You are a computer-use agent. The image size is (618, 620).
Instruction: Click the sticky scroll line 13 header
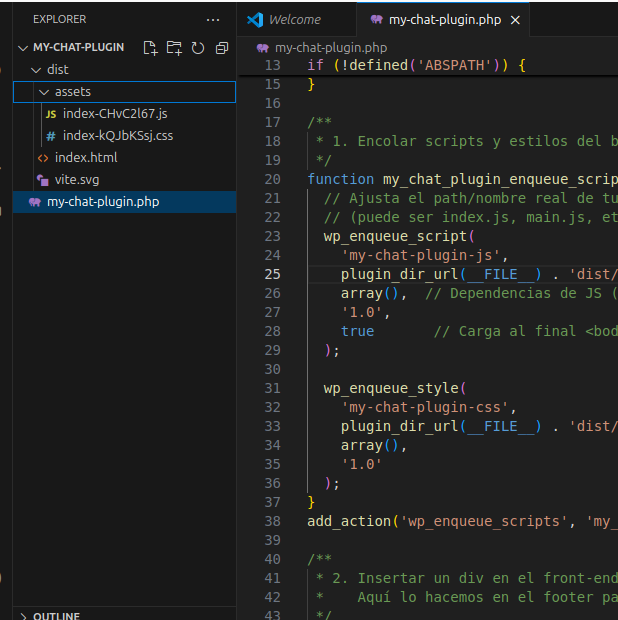tap(427, 65)
